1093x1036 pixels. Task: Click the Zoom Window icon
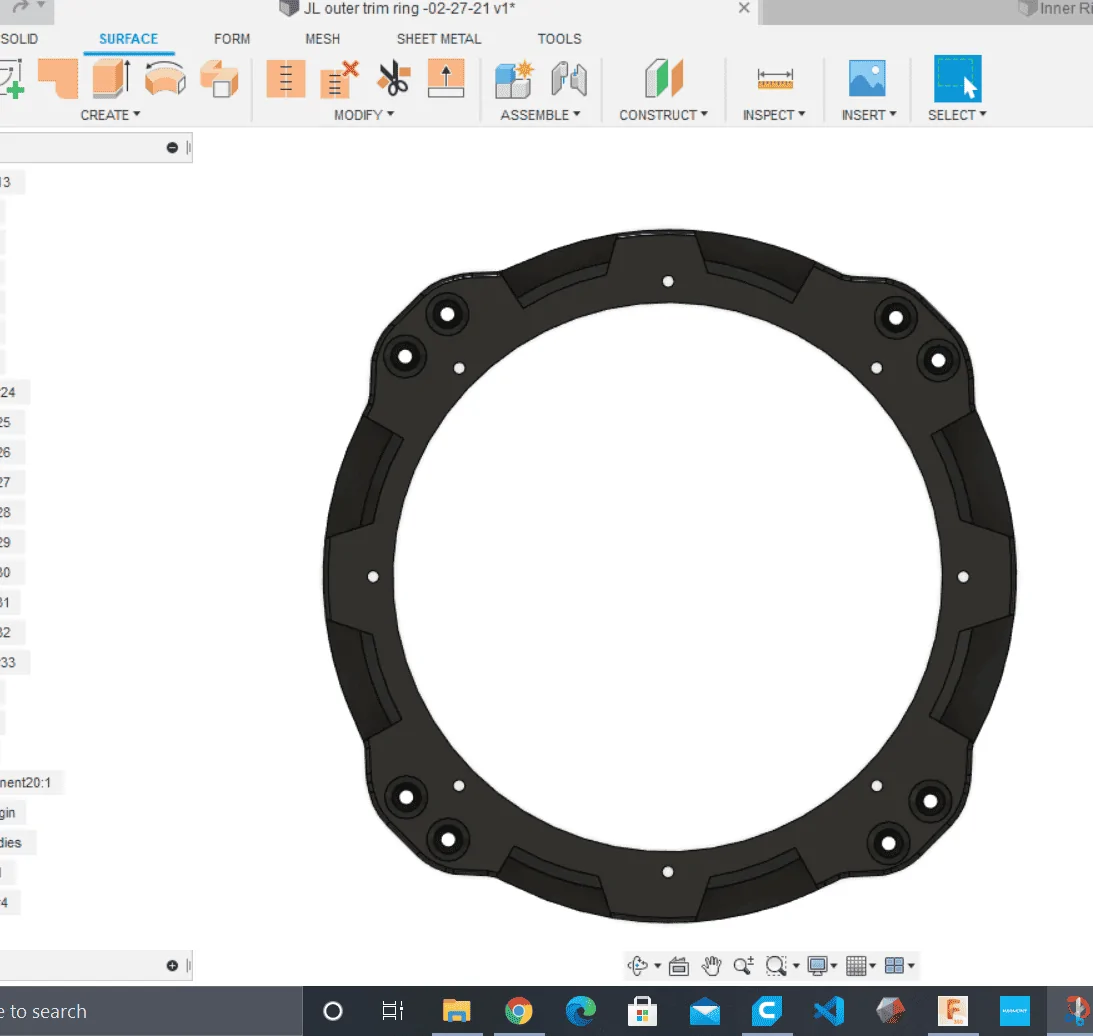(775, 966)
